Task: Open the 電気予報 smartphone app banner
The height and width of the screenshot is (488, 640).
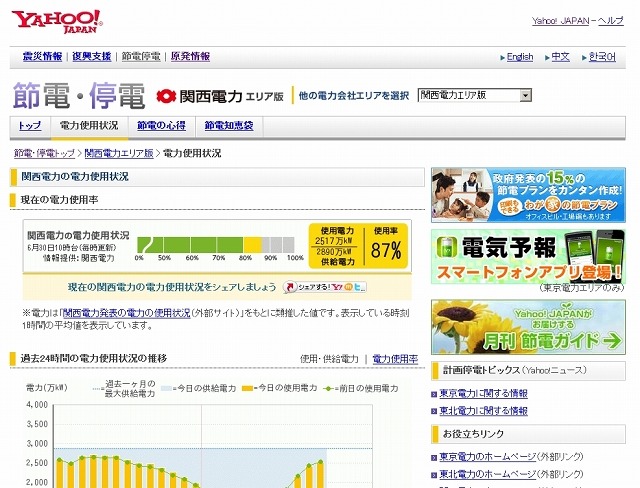Action: pyautogui.click(x=528, y=256)
